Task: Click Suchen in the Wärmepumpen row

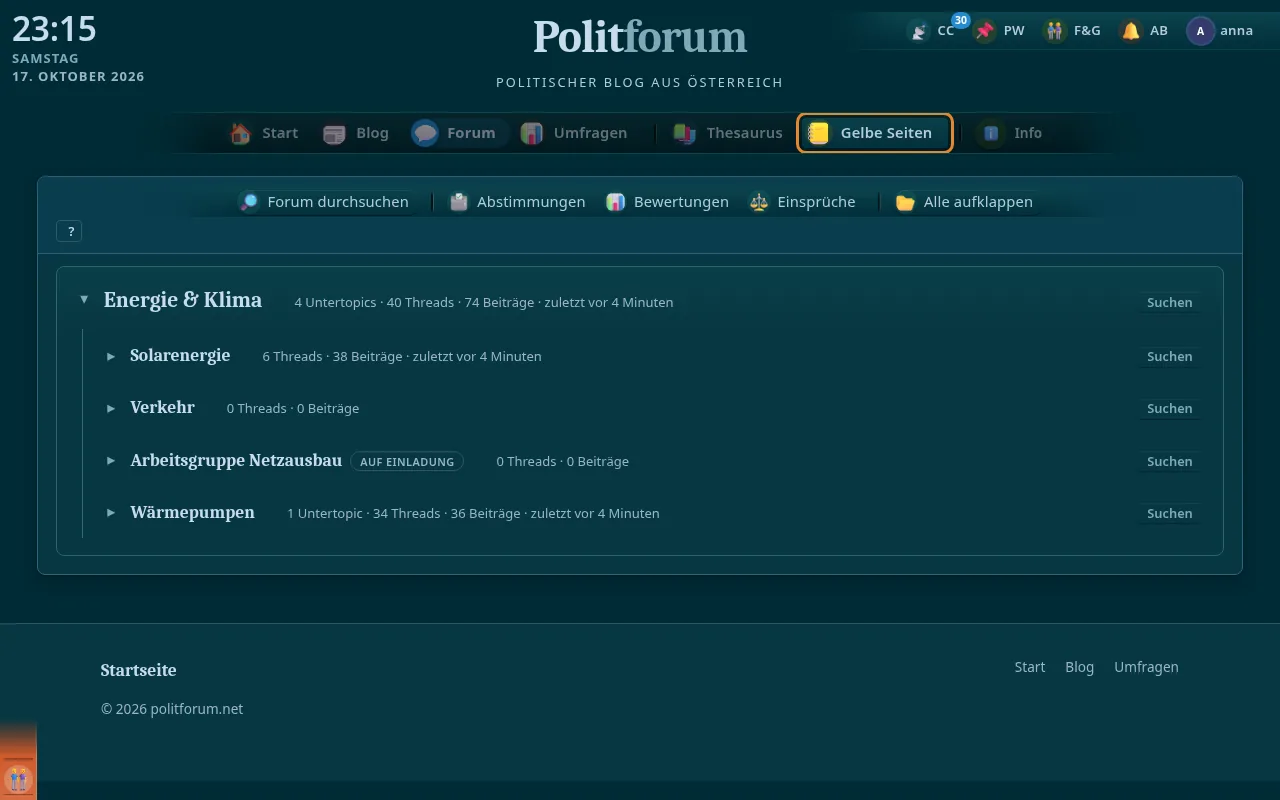Action: coord(1169,513)
